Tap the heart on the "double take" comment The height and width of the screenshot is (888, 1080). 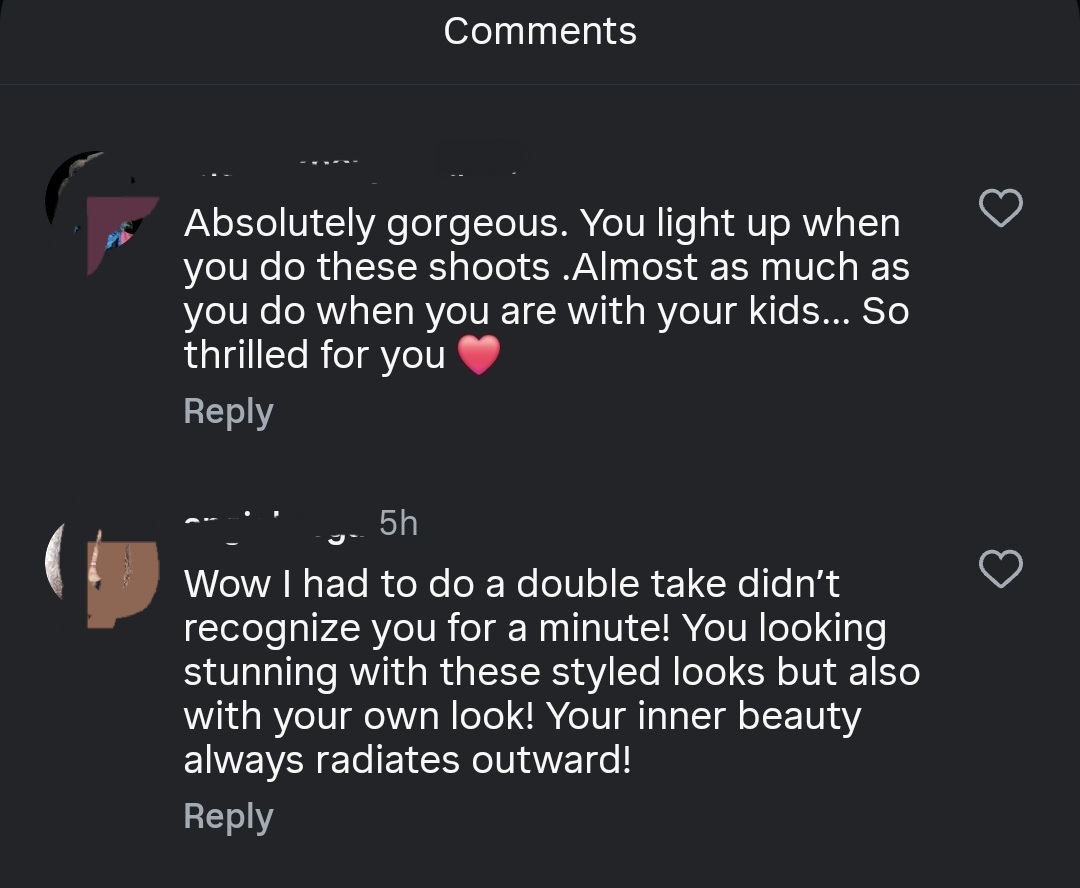click(999, 569)
